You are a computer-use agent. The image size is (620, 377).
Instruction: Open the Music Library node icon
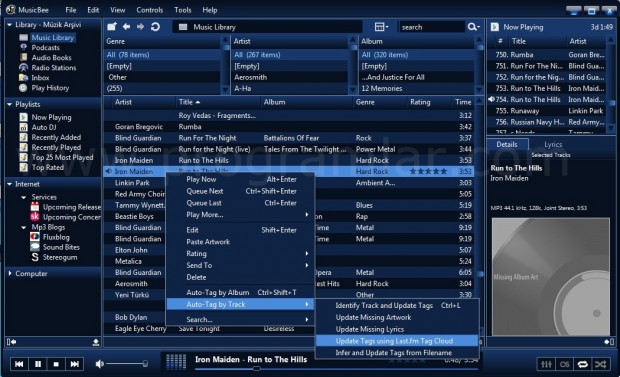(x=23, y=38)
